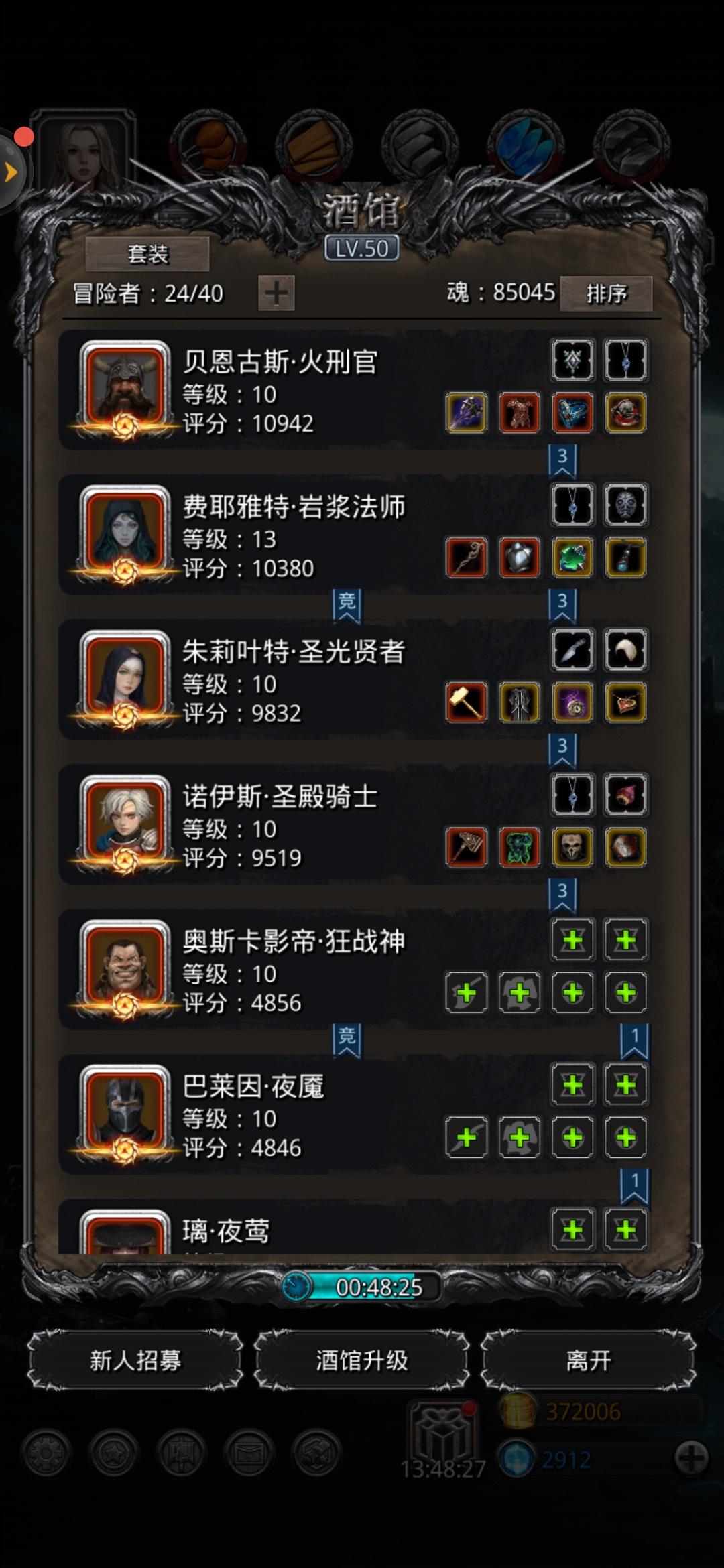Add a weapon to 奥斯卡影帝·狂战神's empty slot

(466, 992)
